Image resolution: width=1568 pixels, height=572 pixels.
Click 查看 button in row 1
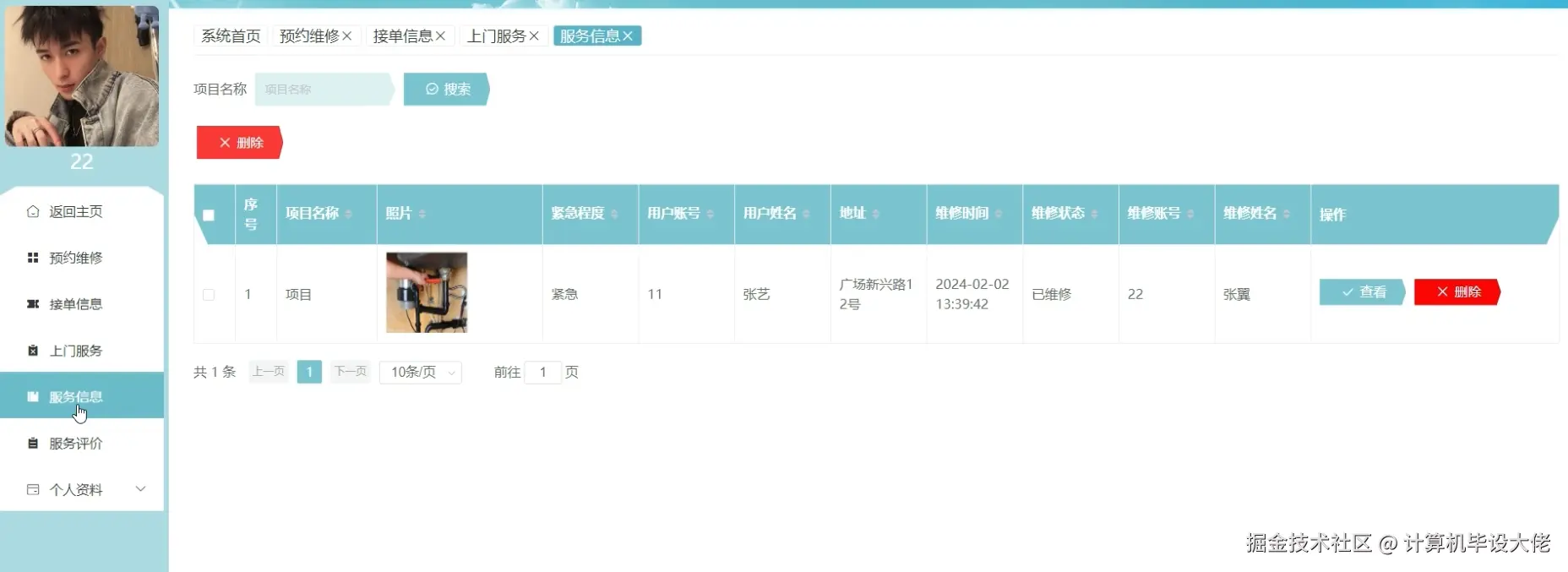click(1363, 291)
